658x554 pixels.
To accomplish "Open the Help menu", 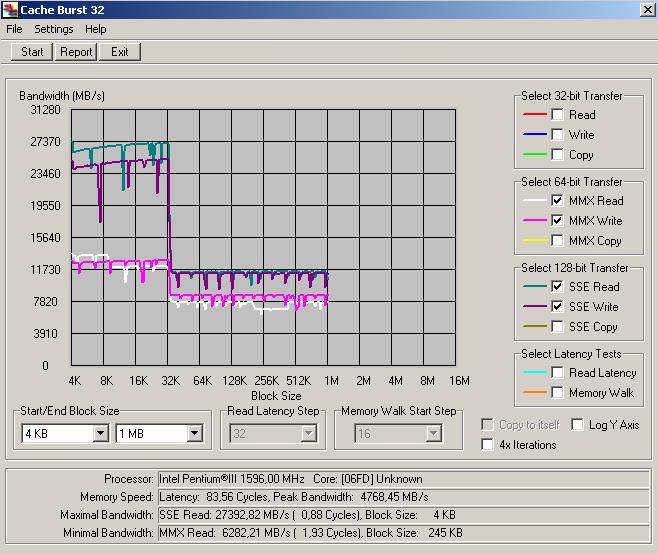I will (x=96, y=29).
